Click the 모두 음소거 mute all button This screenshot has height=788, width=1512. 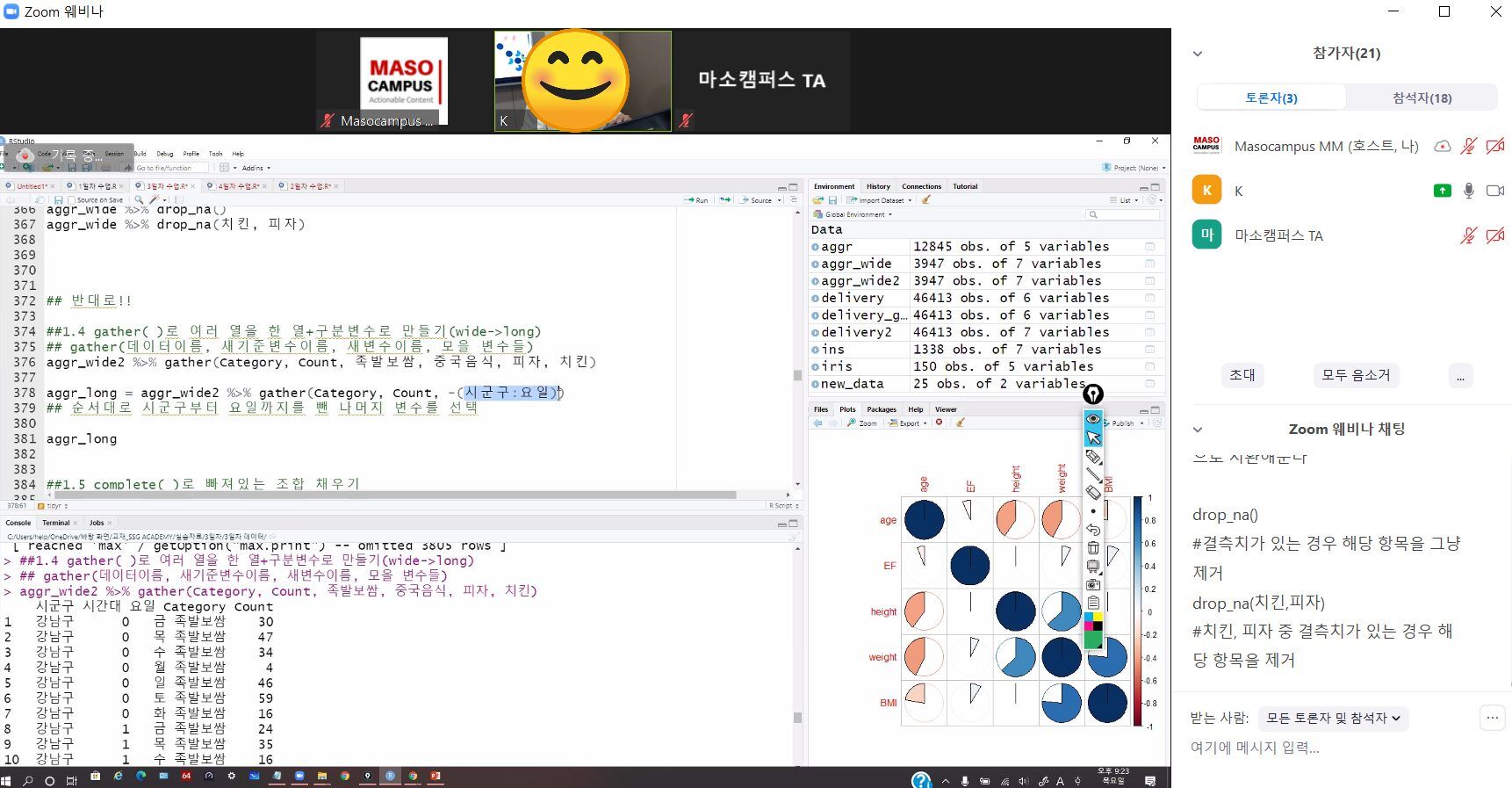tap(1356, 375)
